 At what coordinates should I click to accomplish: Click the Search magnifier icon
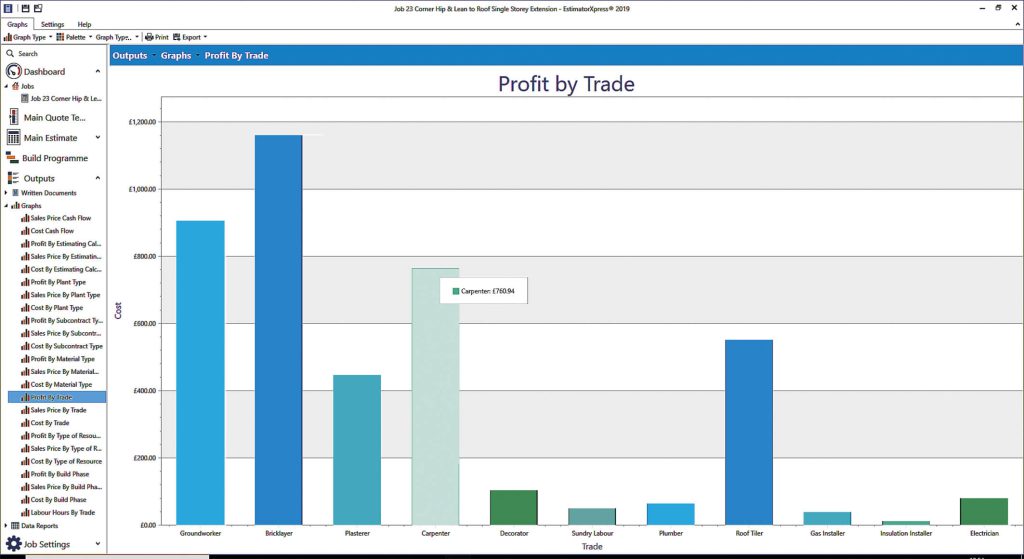click(10, 54)
